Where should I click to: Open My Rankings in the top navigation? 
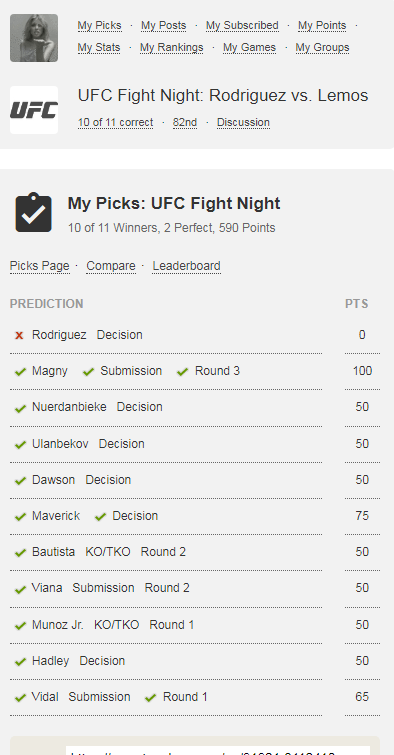pos(171,48)
